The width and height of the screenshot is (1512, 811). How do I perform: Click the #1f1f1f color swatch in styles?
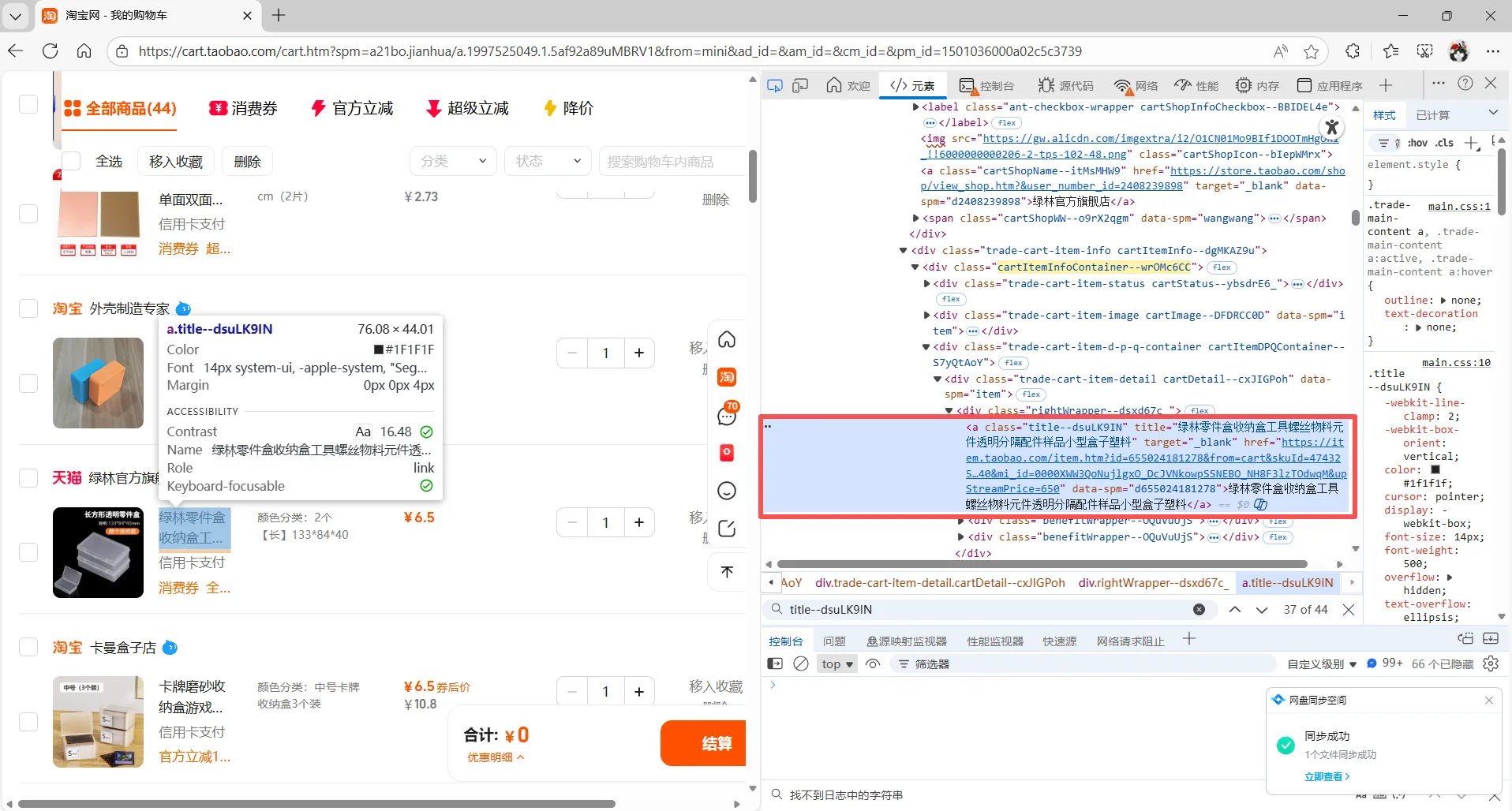tap(1435, 470)
